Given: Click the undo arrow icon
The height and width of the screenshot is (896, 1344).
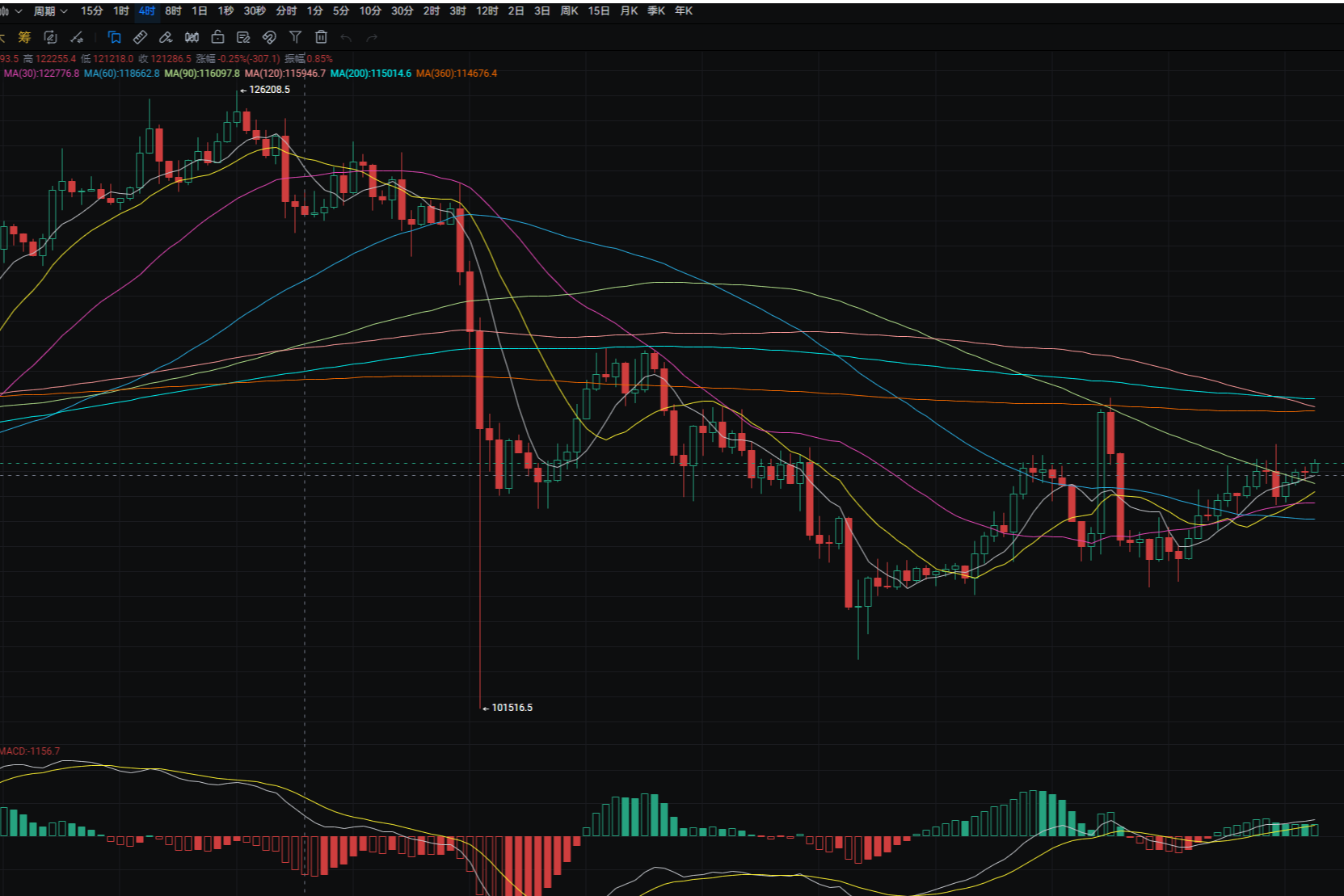Looking at the screenshot, I should click(x=346, y=38).
